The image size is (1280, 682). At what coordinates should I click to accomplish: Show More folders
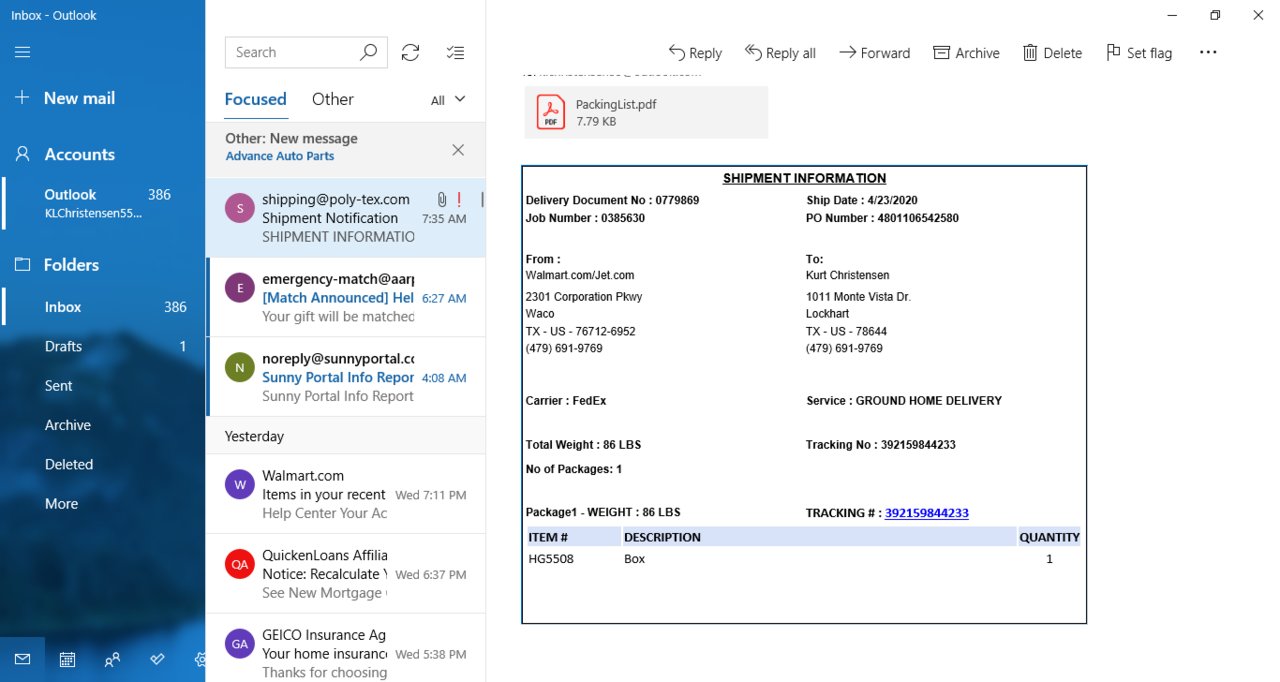pyautogui.click(x=104, y=503)
